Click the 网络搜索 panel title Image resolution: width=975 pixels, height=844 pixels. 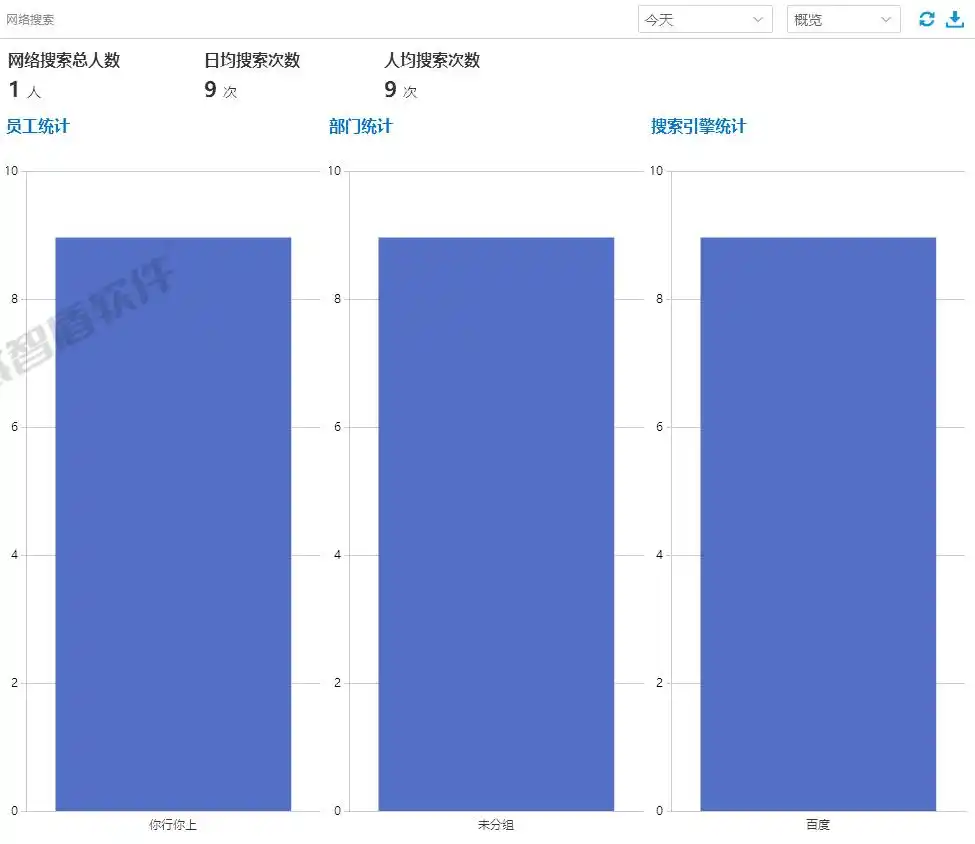pos(30,20)
